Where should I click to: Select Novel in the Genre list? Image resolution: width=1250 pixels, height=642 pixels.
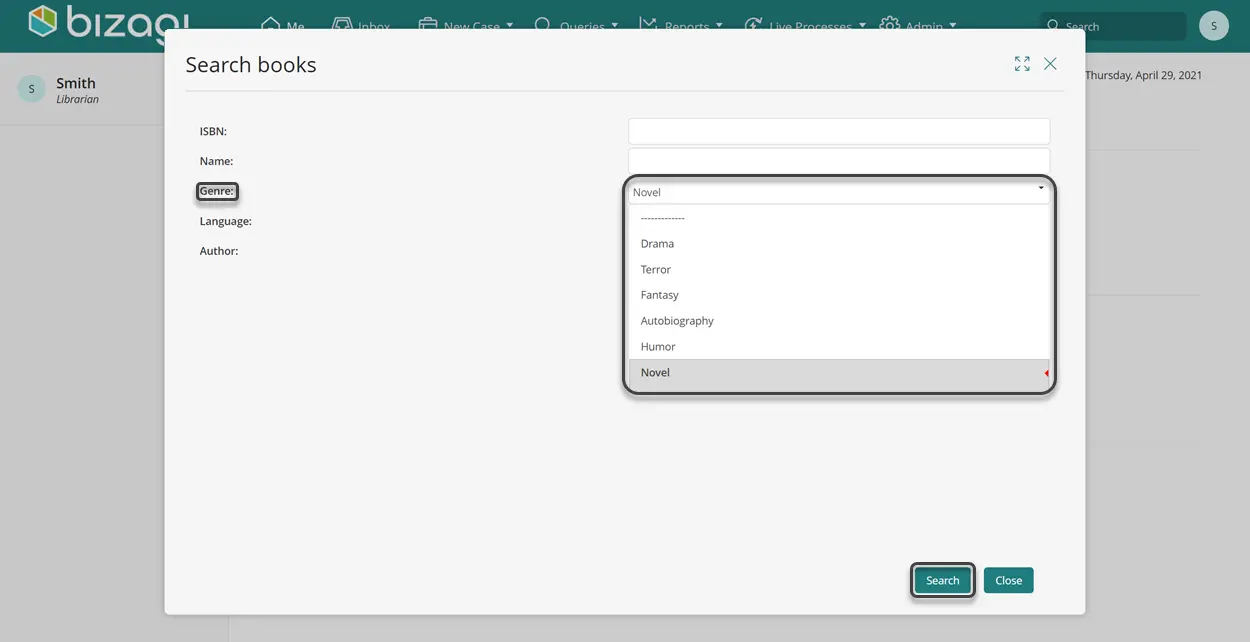point(839,373)
